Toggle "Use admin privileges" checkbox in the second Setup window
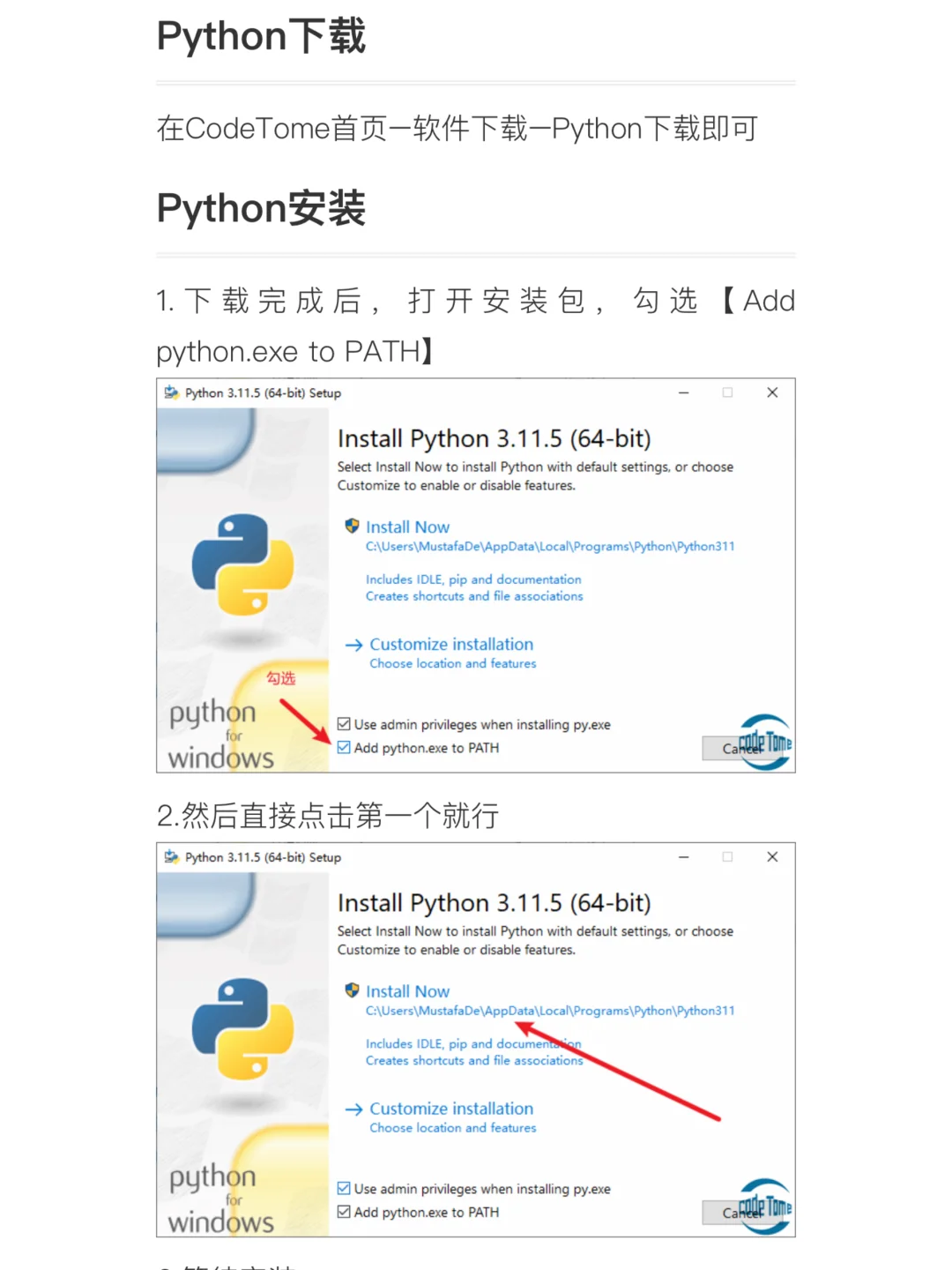 coord(344,1188)
